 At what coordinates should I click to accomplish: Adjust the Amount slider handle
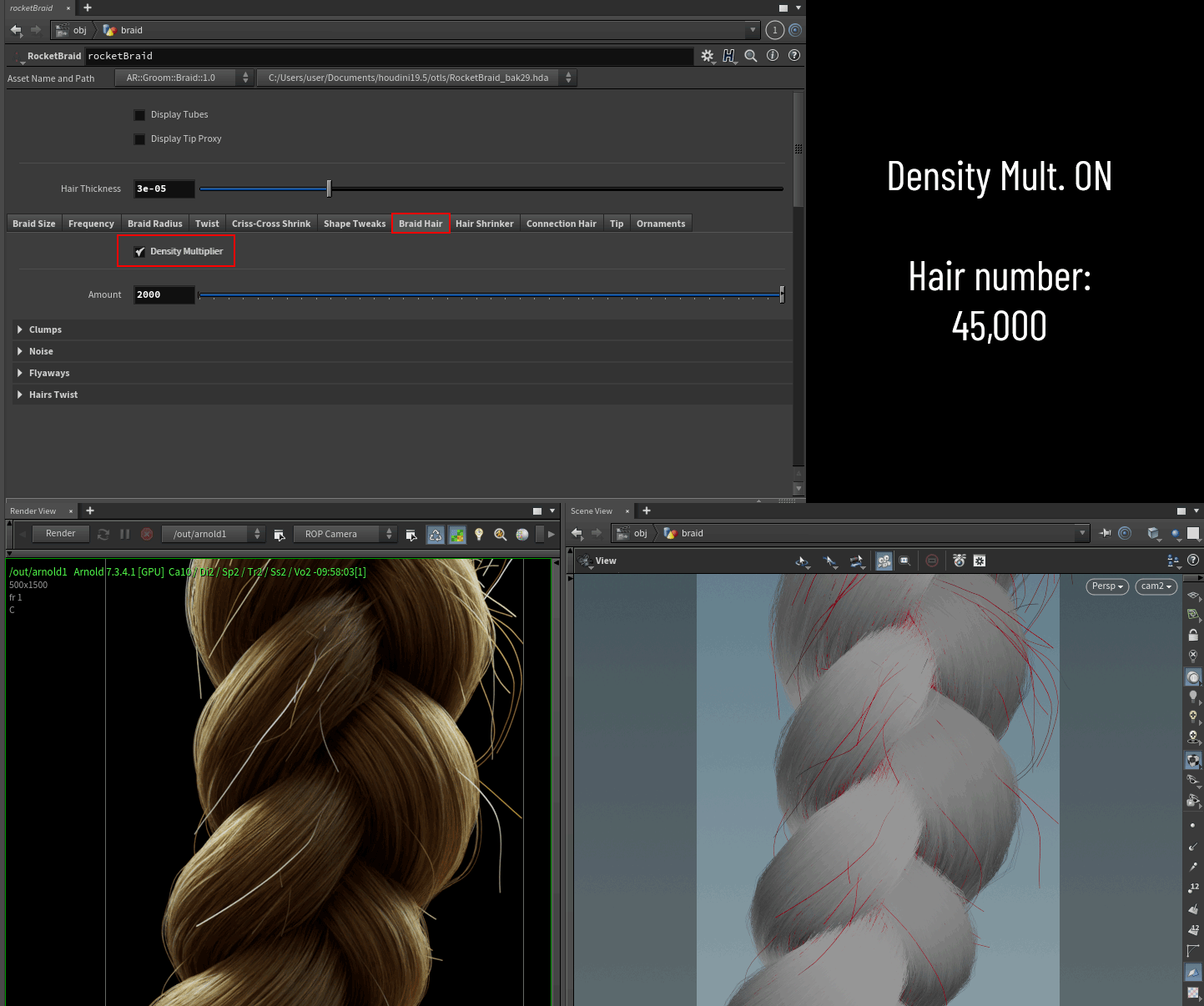(x=782, y=294)
